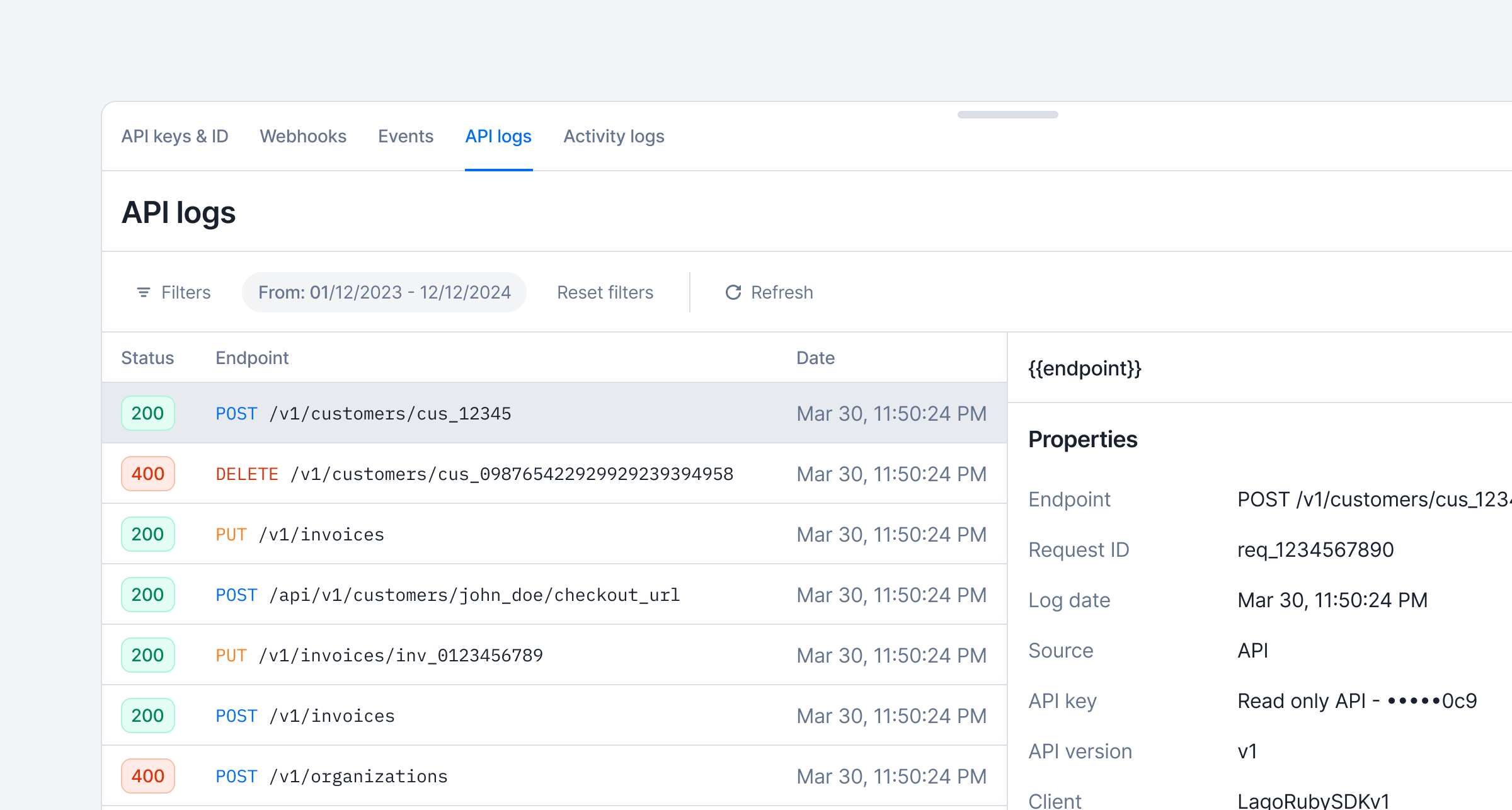Click the gray drag handle bar at top
1512x810 pixels.
click(x=1007, y=115)
